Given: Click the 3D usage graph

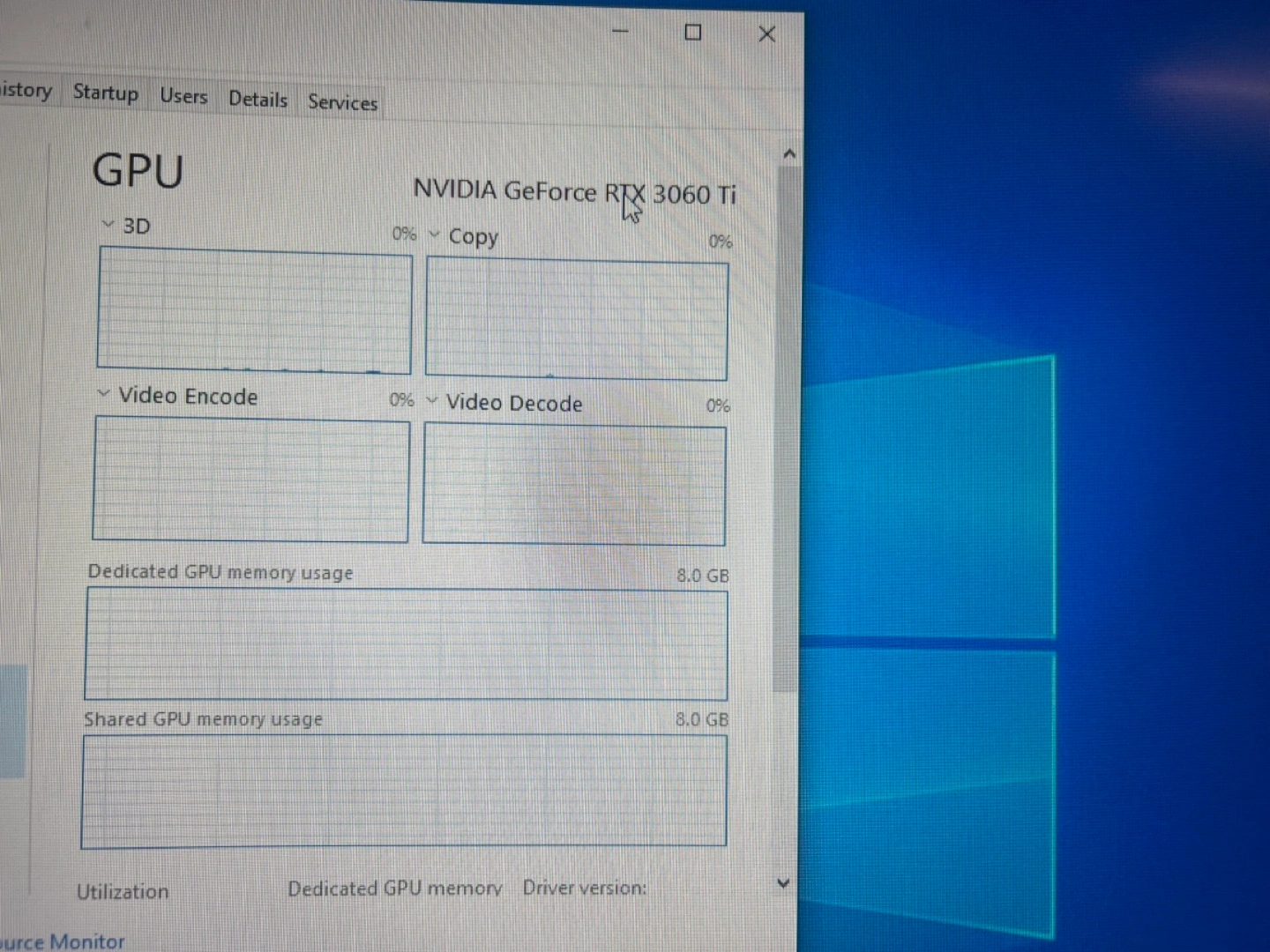Looking at the screenshot, I should [254, 309].
